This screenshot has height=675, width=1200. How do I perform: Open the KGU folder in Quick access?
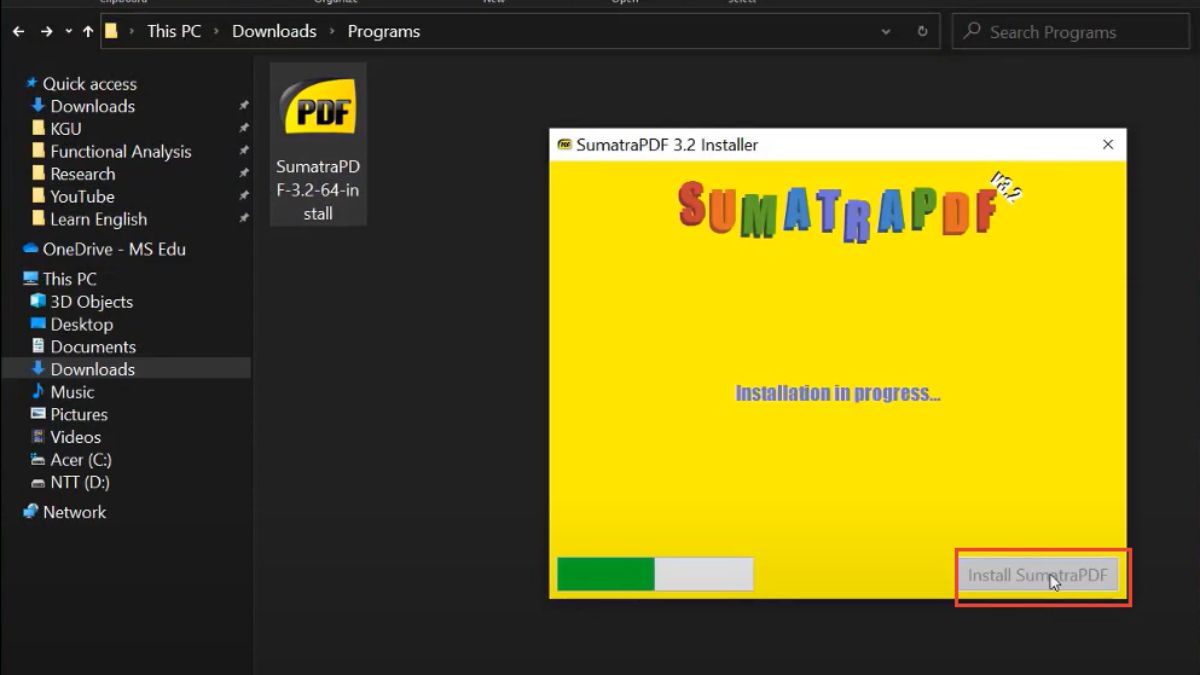[66, 129]
